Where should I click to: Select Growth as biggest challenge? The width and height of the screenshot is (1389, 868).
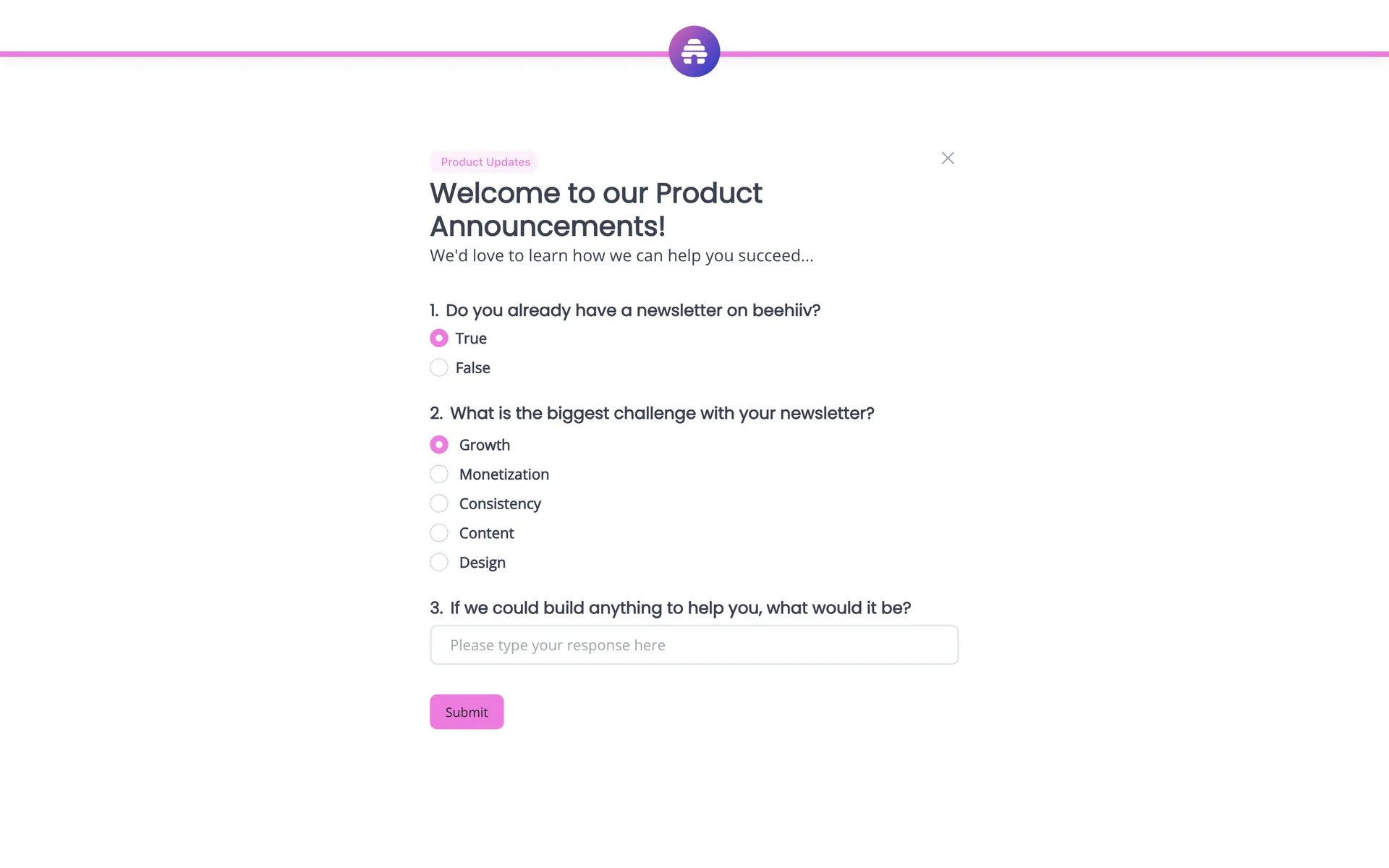click(439, 445)
